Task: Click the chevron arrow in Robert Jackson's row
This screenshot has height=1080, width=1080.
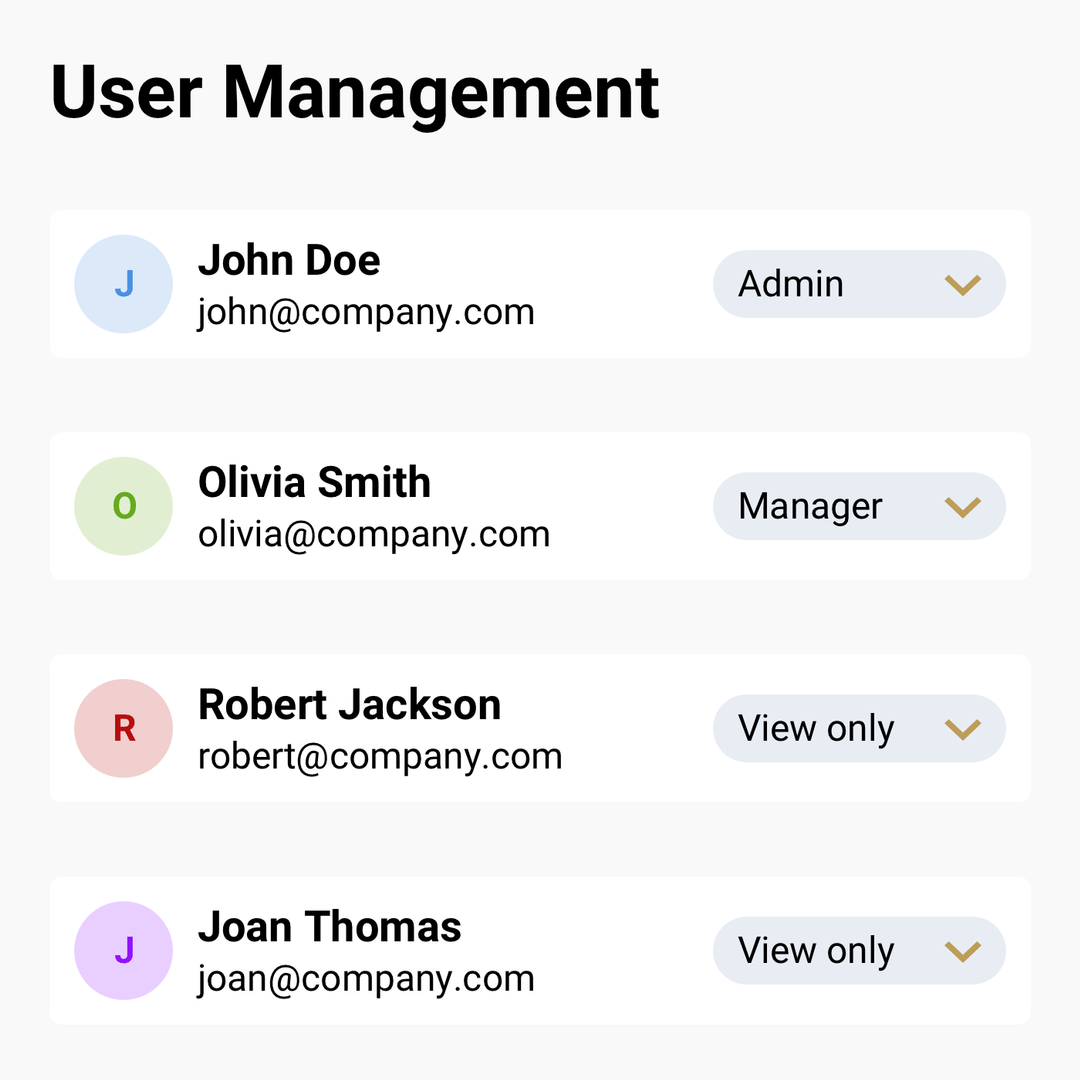Action: [962, 729]
